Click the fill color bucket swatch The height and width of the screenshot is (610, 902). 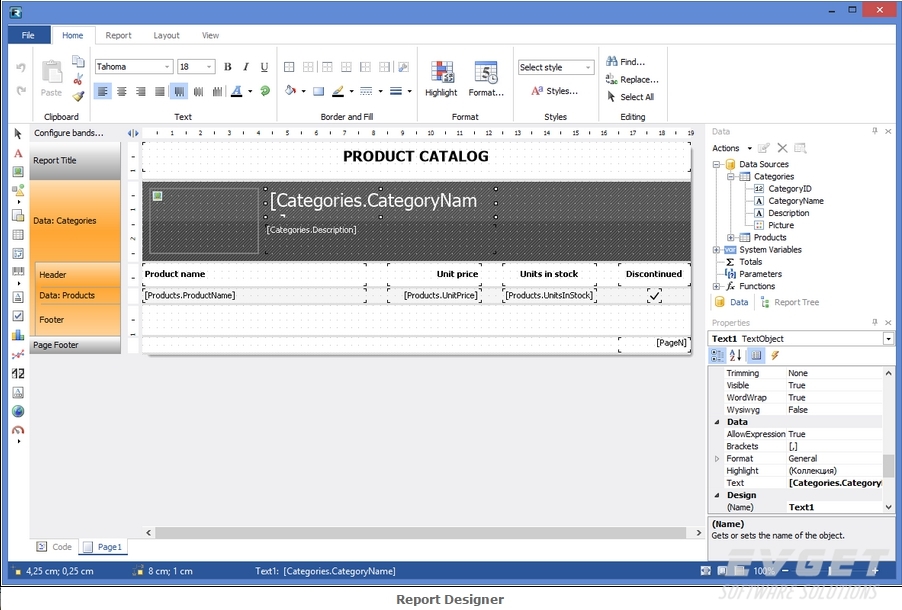tap(291, 91)
